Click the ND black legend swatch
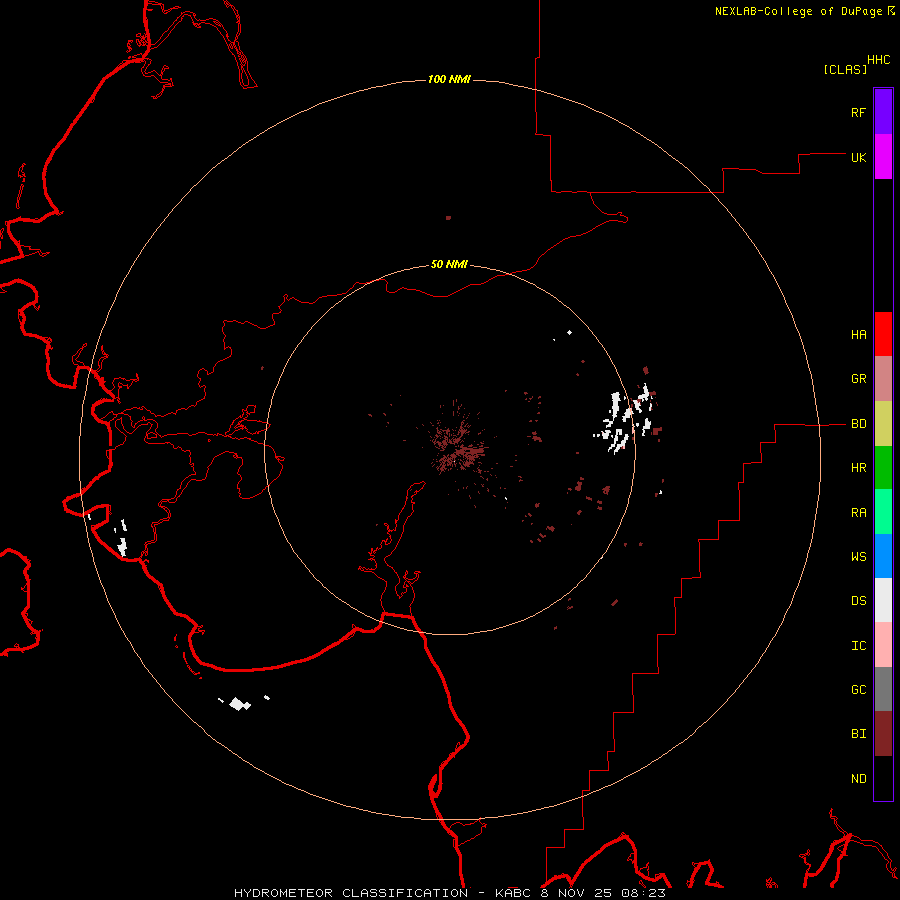Screen dimensions: 900x900 click(883, 778)
